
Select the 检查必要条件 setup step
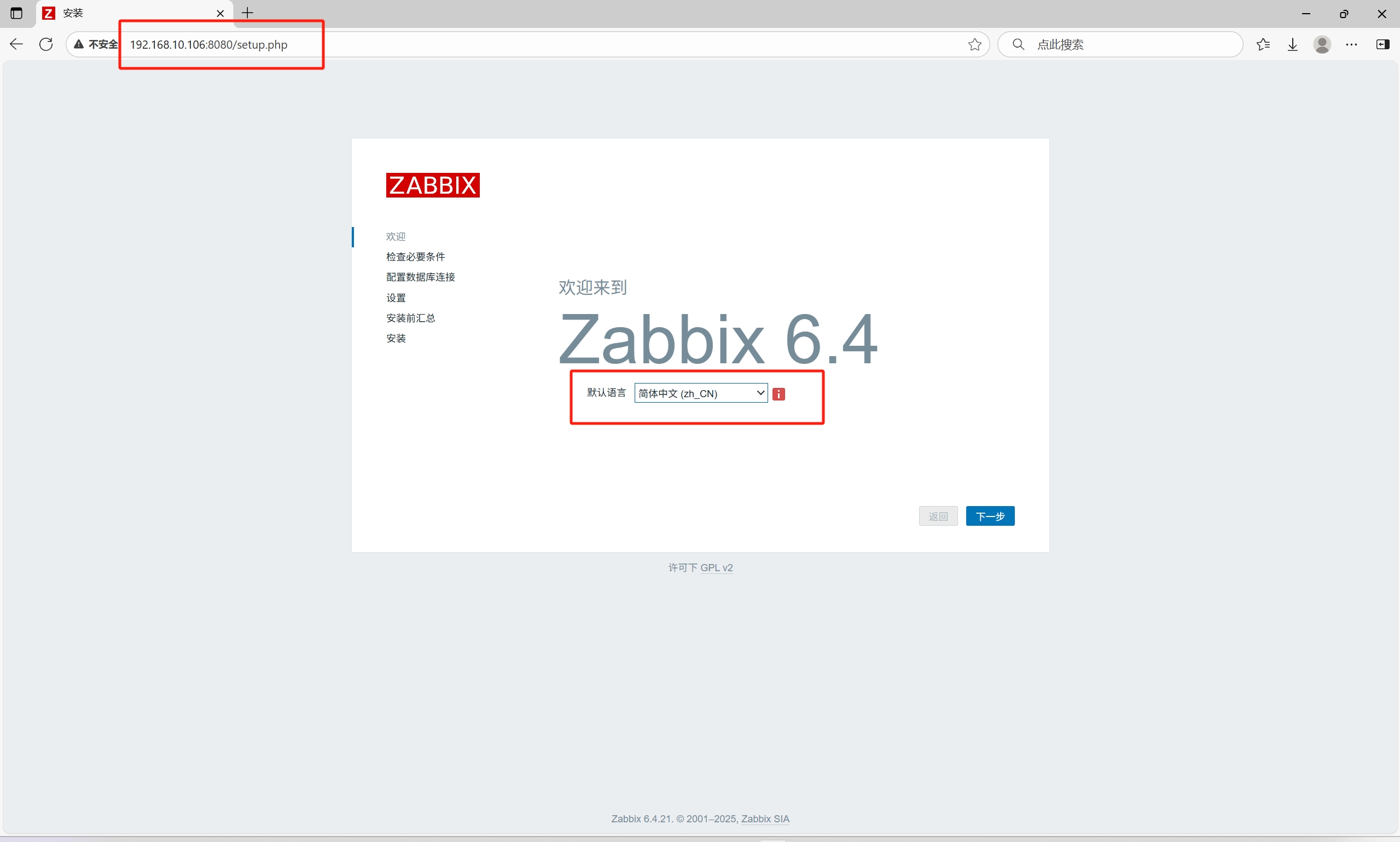[415, 257]
